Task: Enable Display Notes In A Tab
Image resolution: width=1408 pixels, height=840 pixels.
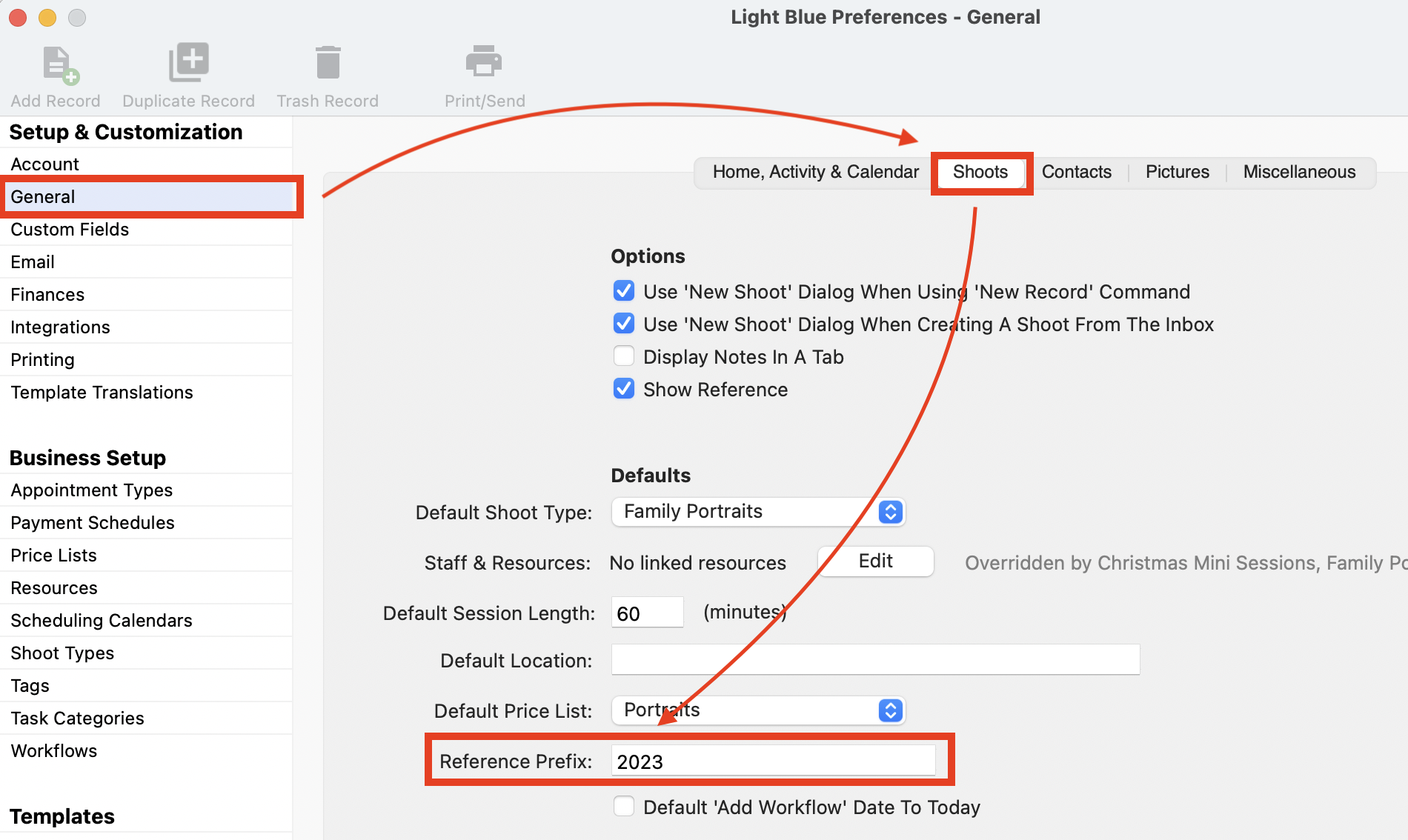Action: click(624, 356)
